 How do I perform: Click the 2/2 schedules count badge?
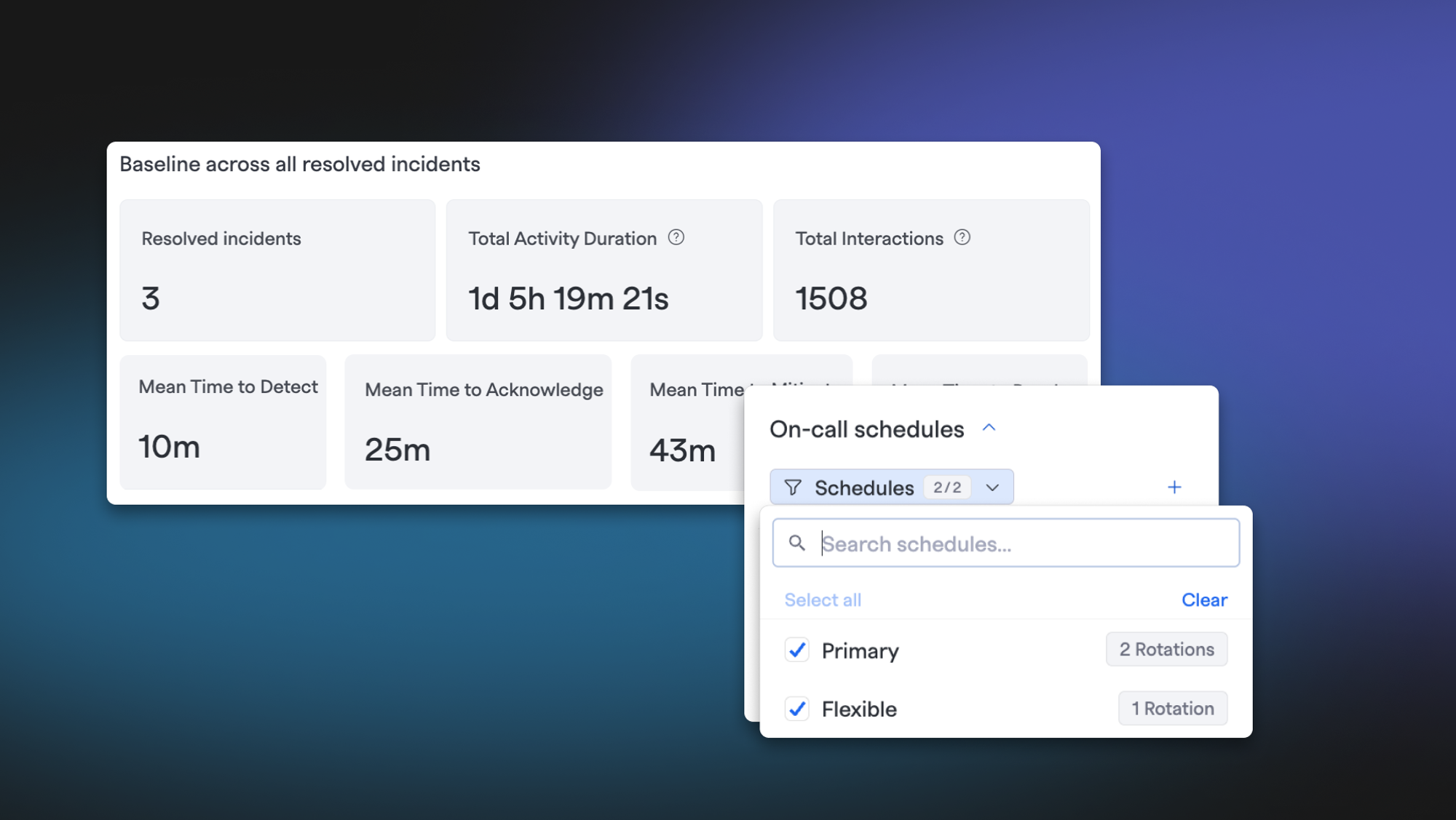pos(947,487)
